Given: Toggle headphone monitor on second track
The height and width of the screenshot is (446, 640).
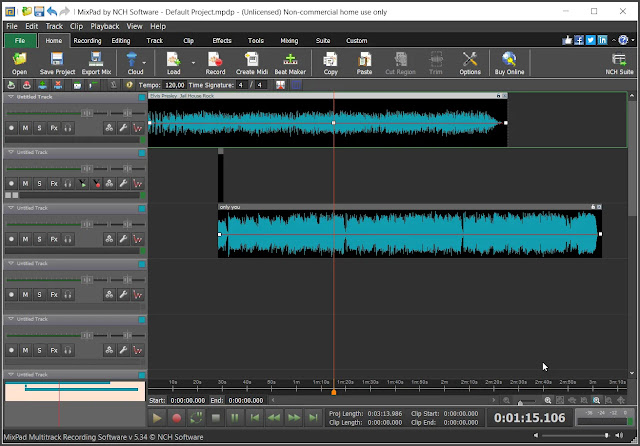Looking at the screenshot, I should 68,183.
